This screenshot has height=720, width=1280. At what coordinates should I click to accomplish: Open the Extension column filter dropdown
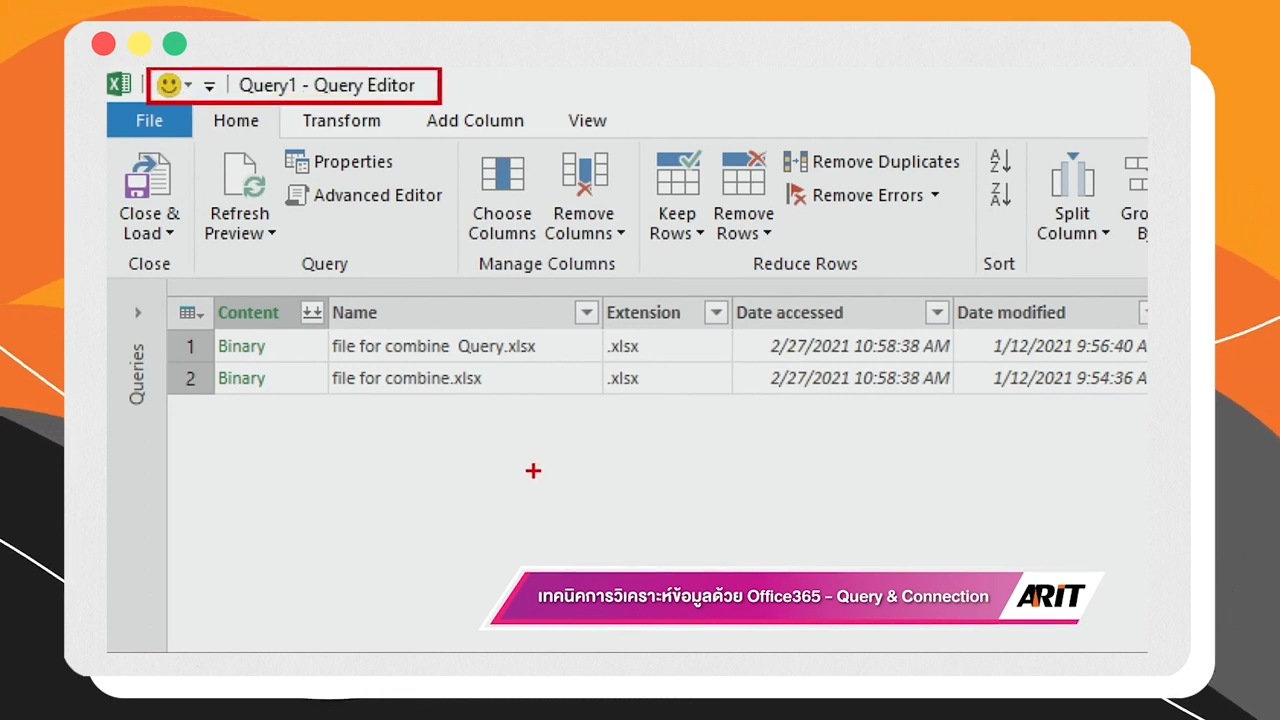(x=715, y=312)
